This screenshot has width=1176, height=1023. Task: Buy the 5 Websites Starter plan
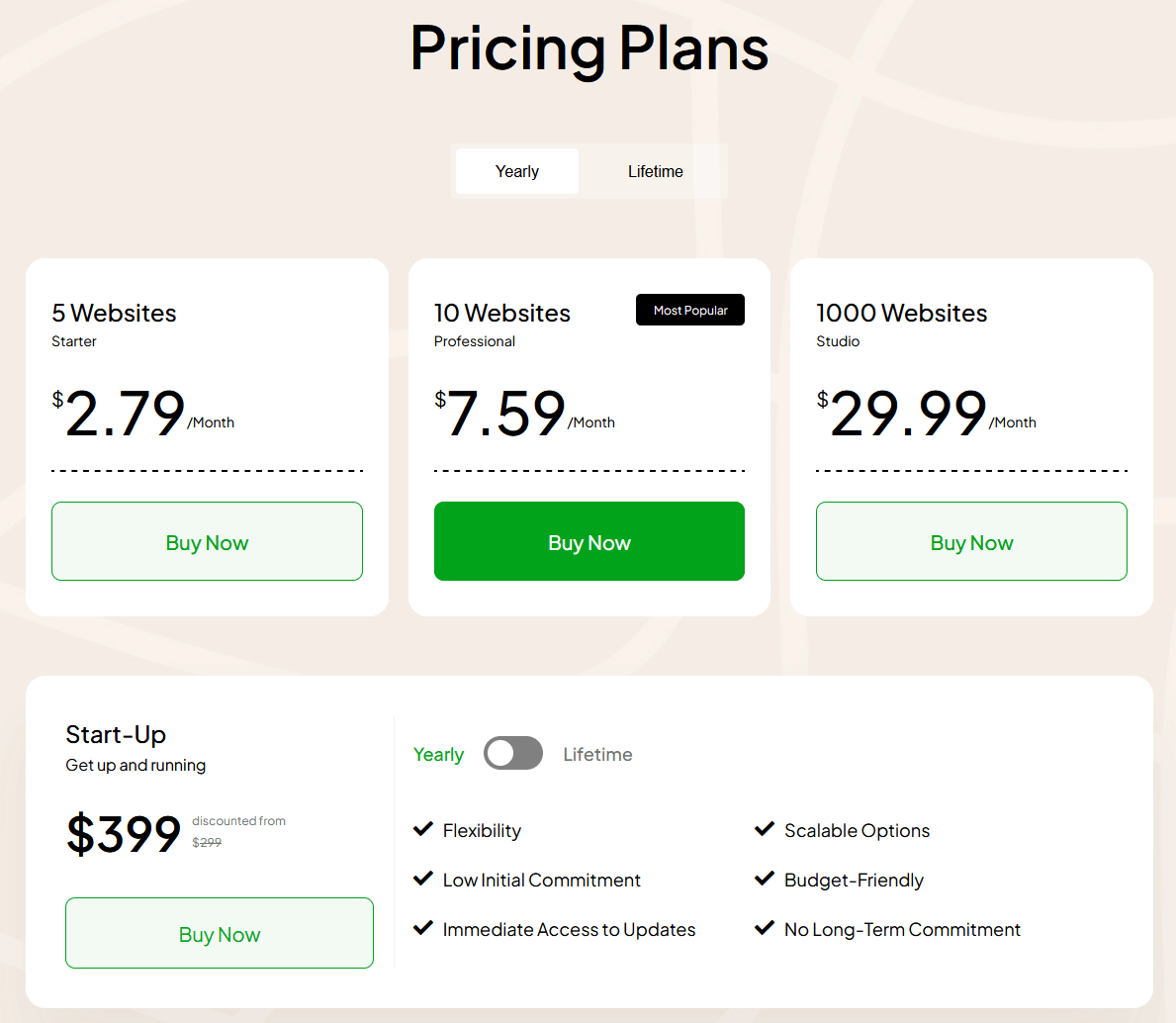(x=207, y=542)
